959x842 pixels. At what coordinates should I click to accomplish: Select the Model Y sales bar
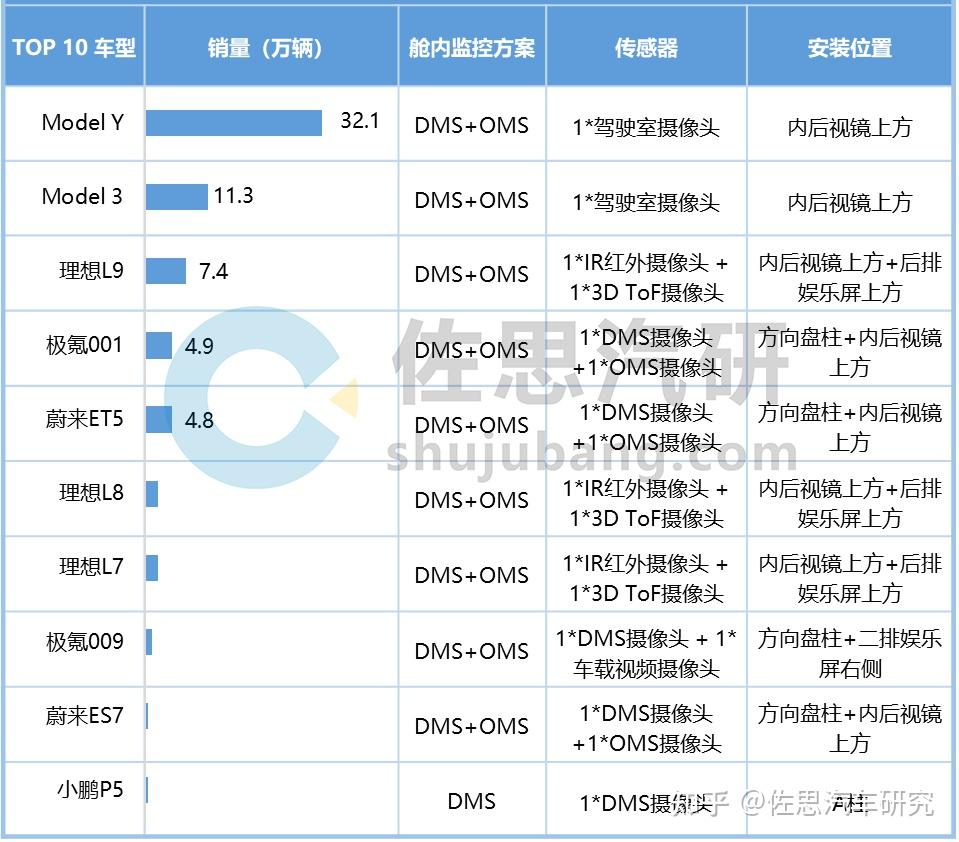tap(235, 123)
